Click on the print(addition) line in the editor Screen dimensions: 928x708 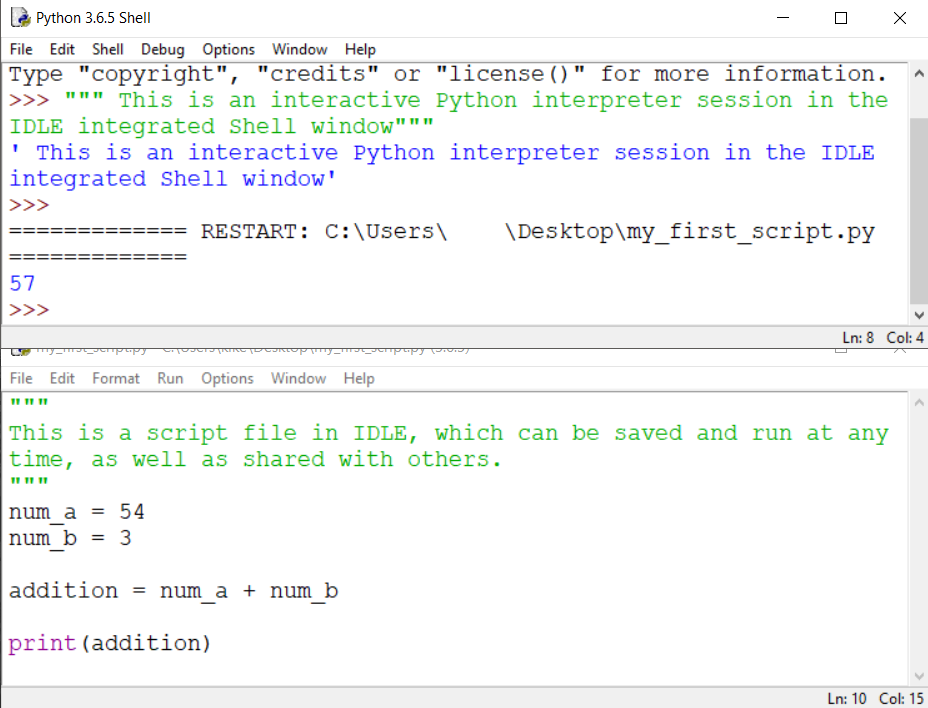[x=110, y=643]
